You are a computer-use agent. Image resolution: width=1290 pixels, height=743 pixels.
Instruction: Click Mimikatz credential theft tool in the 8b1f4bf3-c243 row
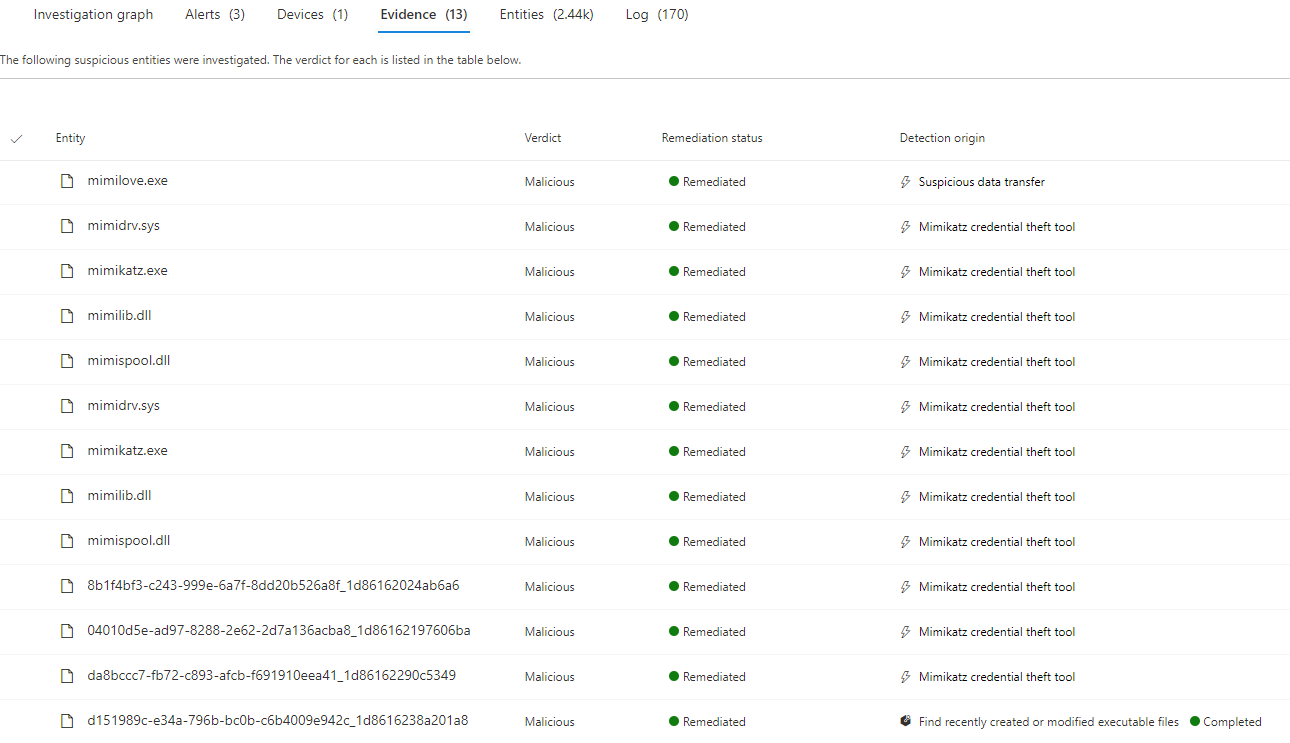(x=997, y=587)
